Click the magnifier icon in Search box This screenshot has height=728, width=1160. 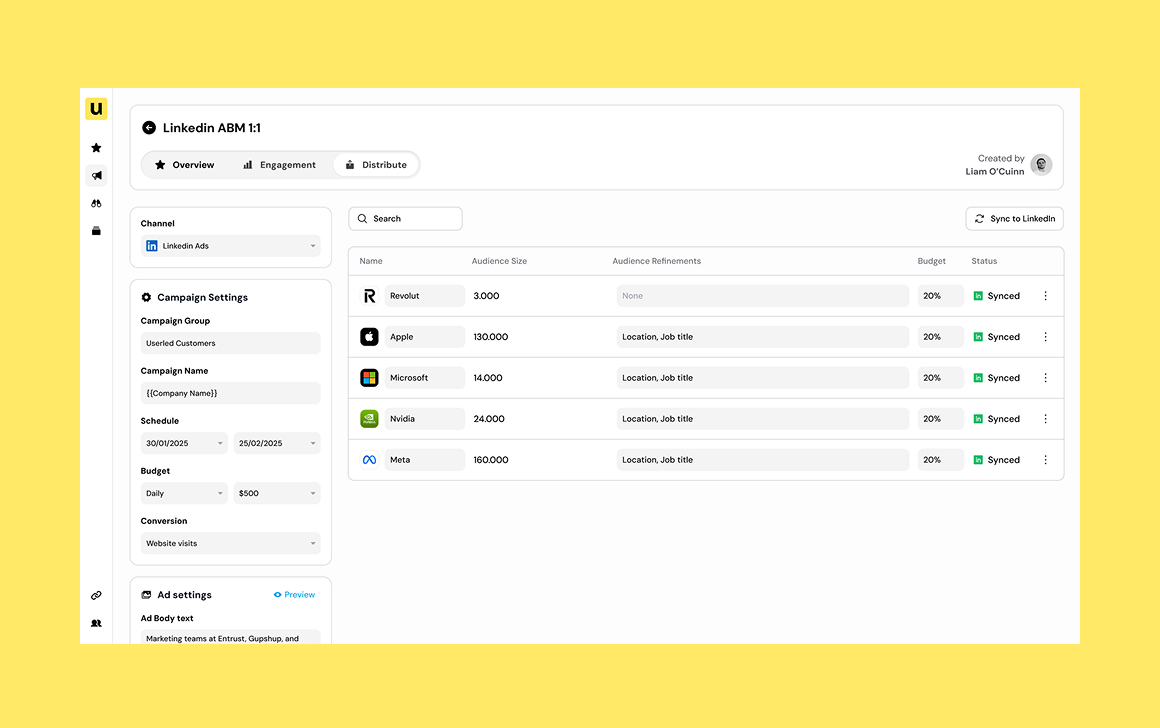(x=362, y=219)
